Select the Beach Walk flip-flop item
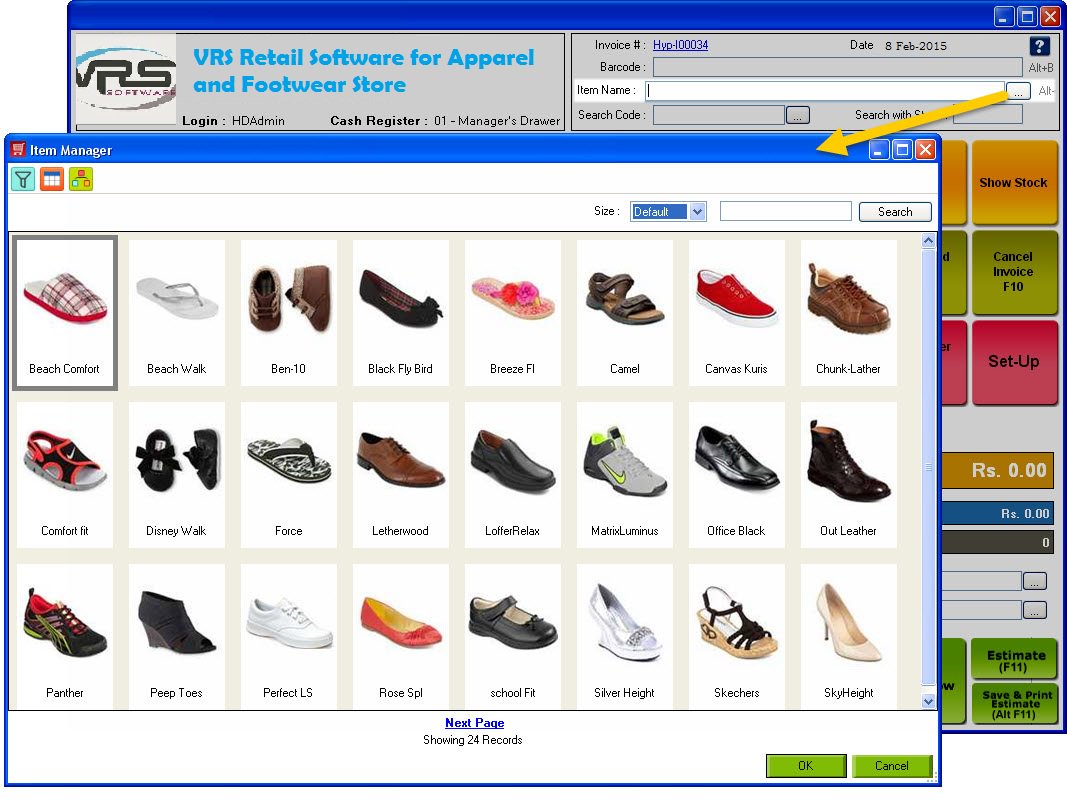 [x=176, y=313]
